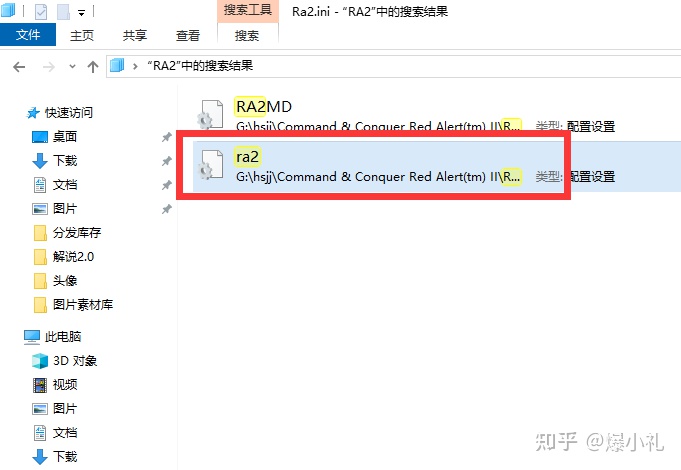Click the address bar search results path
The height and width of the screenshot is (470, 681).
tap(200, 66)
